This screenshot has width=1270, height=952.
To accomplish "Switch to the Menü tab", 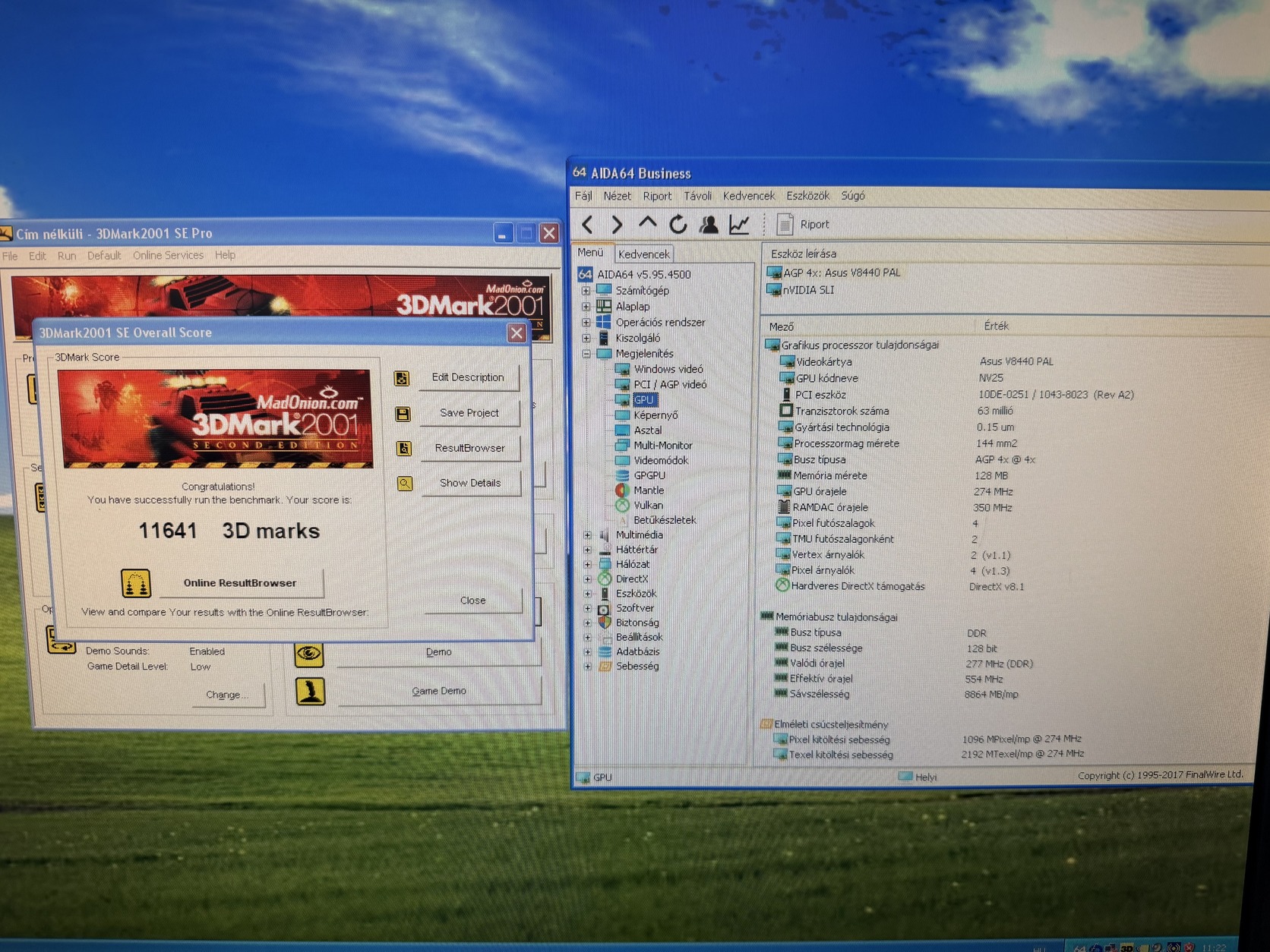I will coord(590,253).
